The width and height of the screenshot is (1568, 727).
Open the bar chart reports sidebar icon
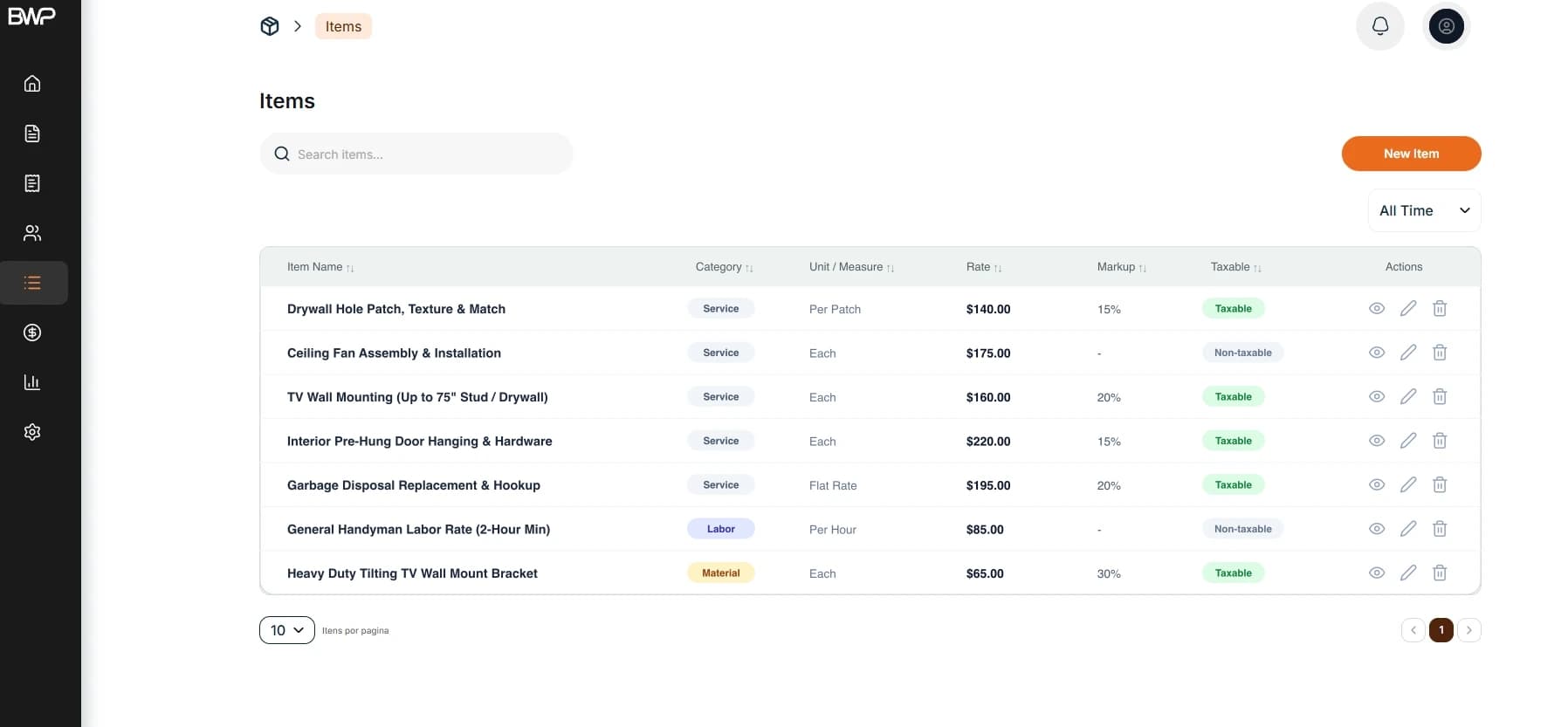(x=32, y=382)
